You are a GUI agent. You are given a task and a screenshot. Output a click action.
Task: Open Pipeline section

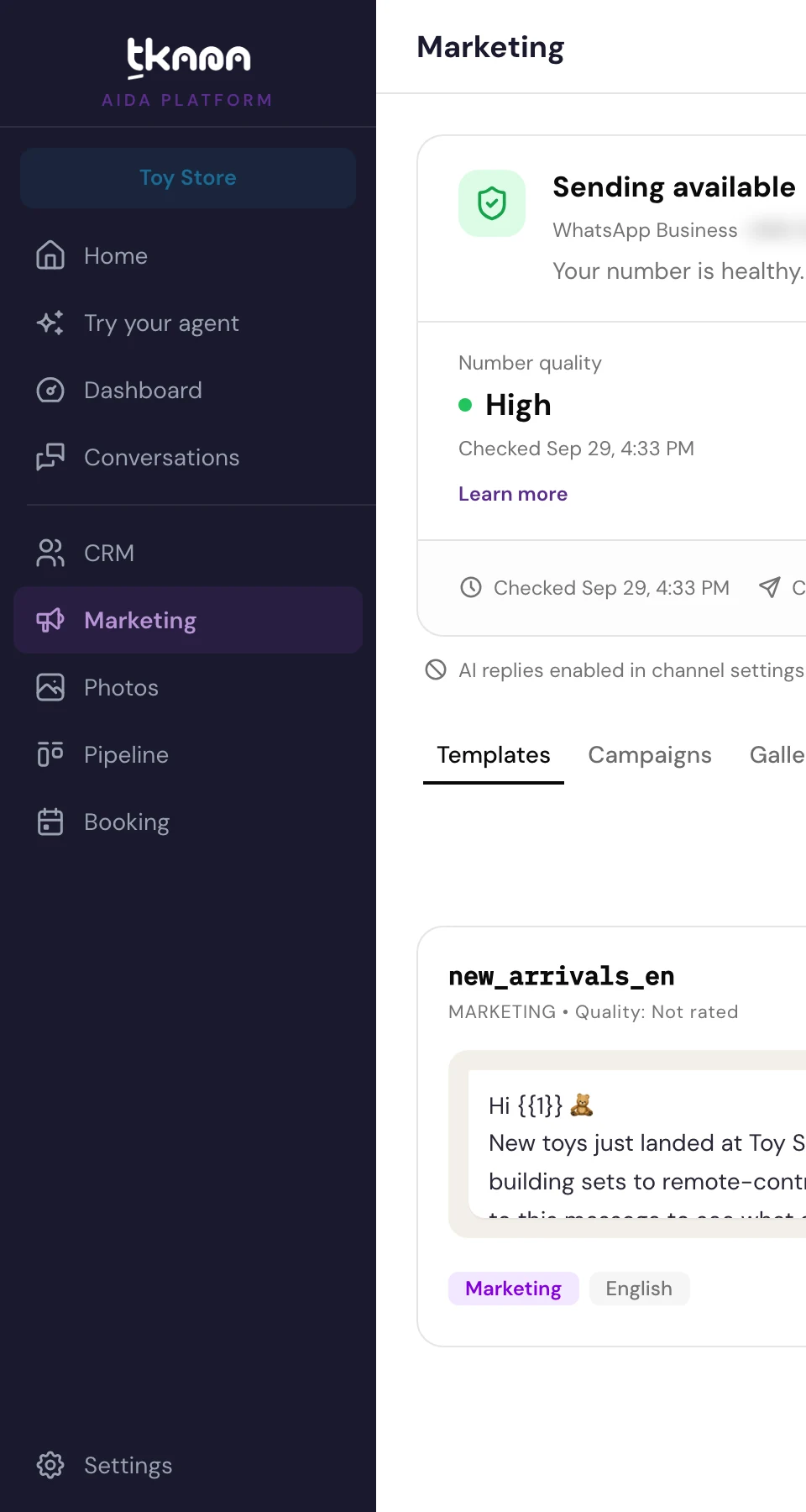pyautogui.click(x=188, y=754)
